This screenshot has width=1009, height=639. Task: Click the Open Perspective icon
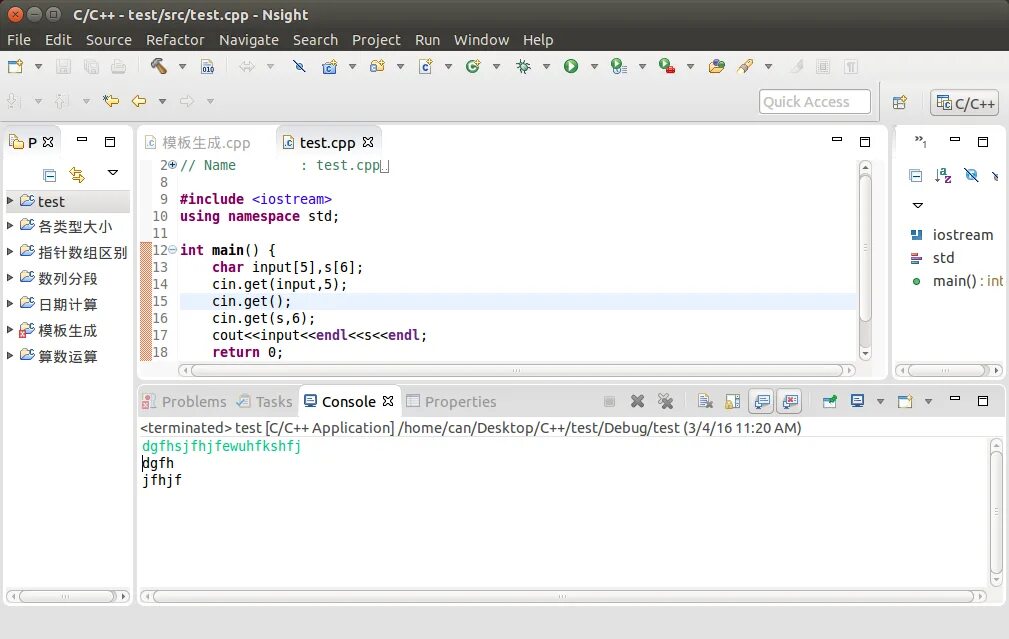point(900,102)
